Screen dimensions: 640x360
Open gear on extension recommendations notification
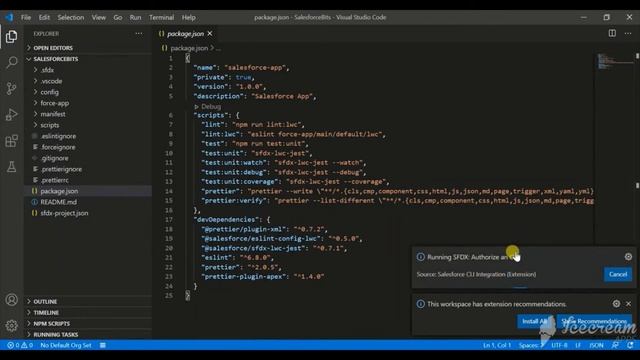pos(616,304)
